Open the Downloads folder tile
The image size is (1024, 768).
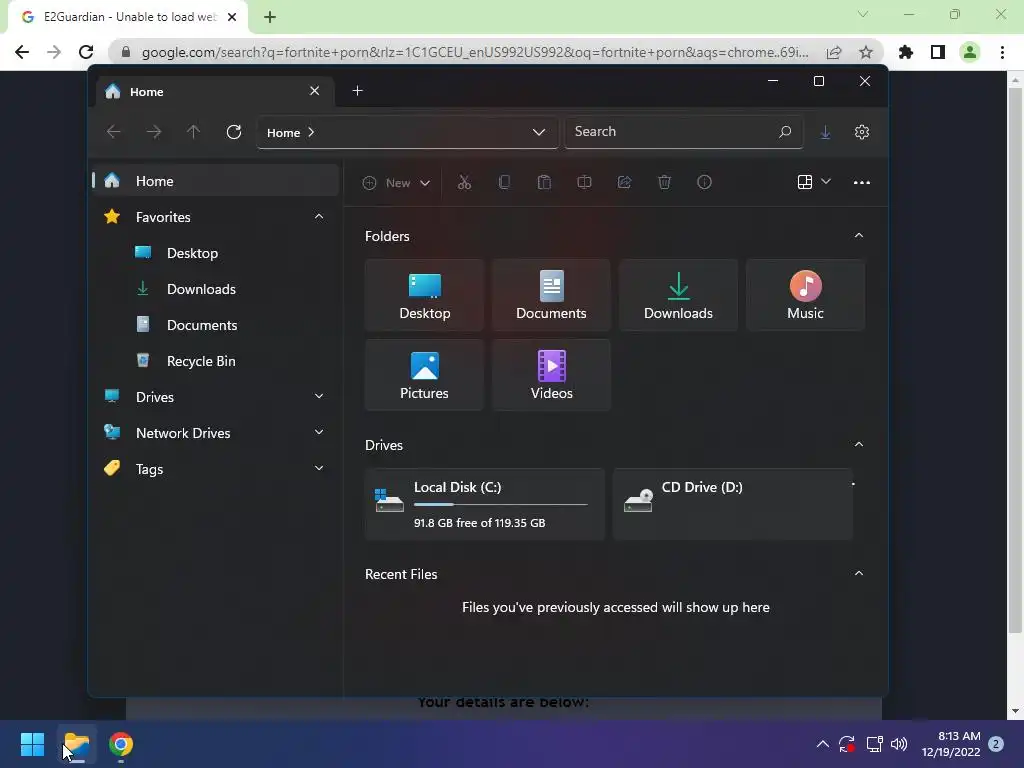pyautogui.click(x=678, y=295)
